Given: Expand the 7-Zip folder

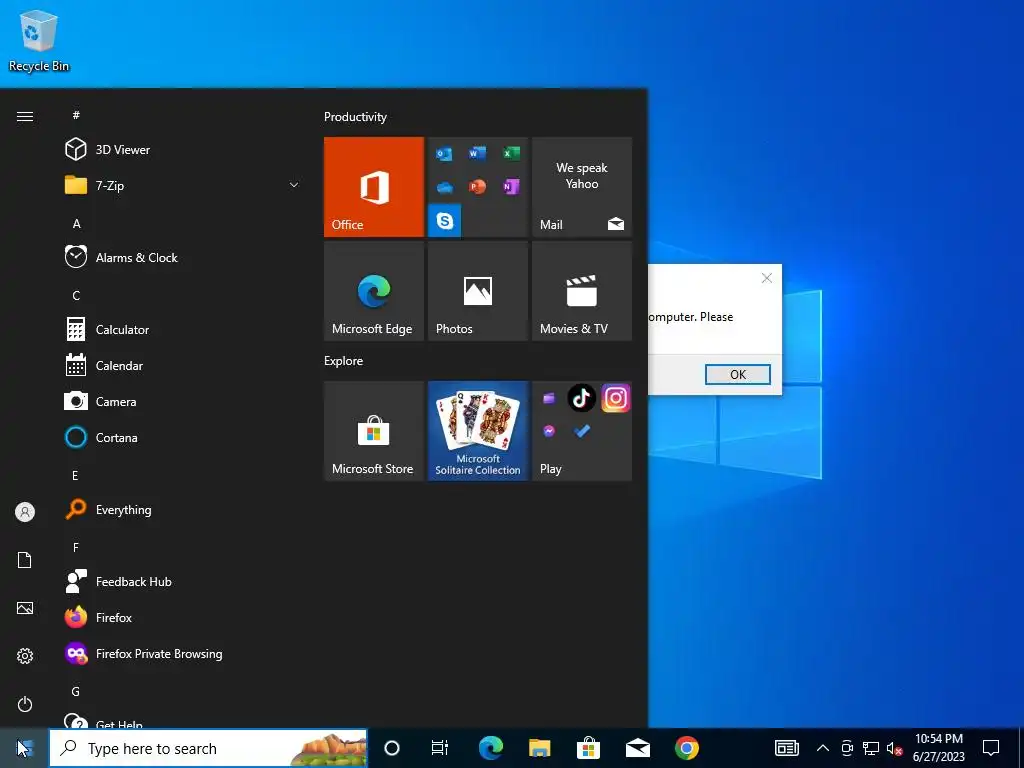Looking at the screenshot, I should tap(182, 185).
